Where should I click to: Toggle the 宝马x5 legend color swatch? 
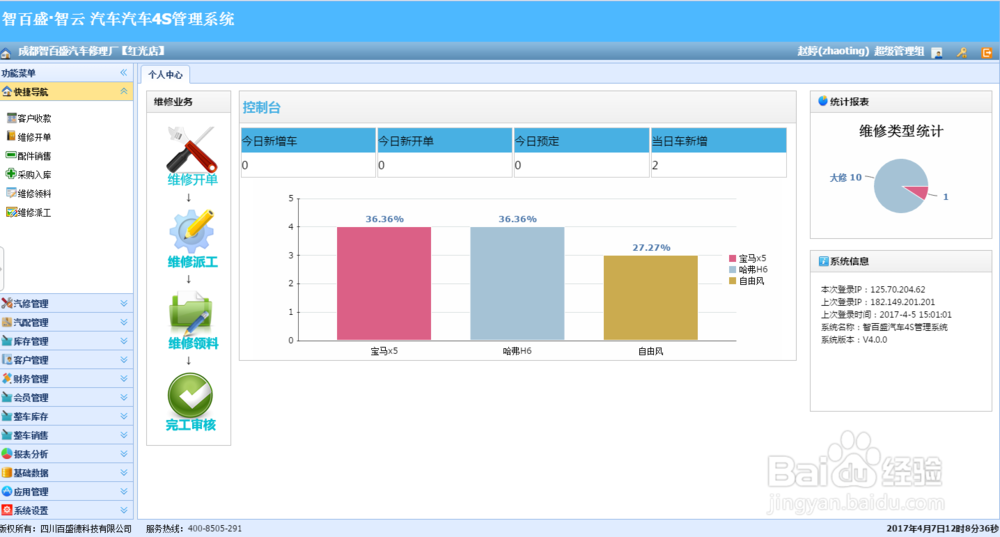732,258
